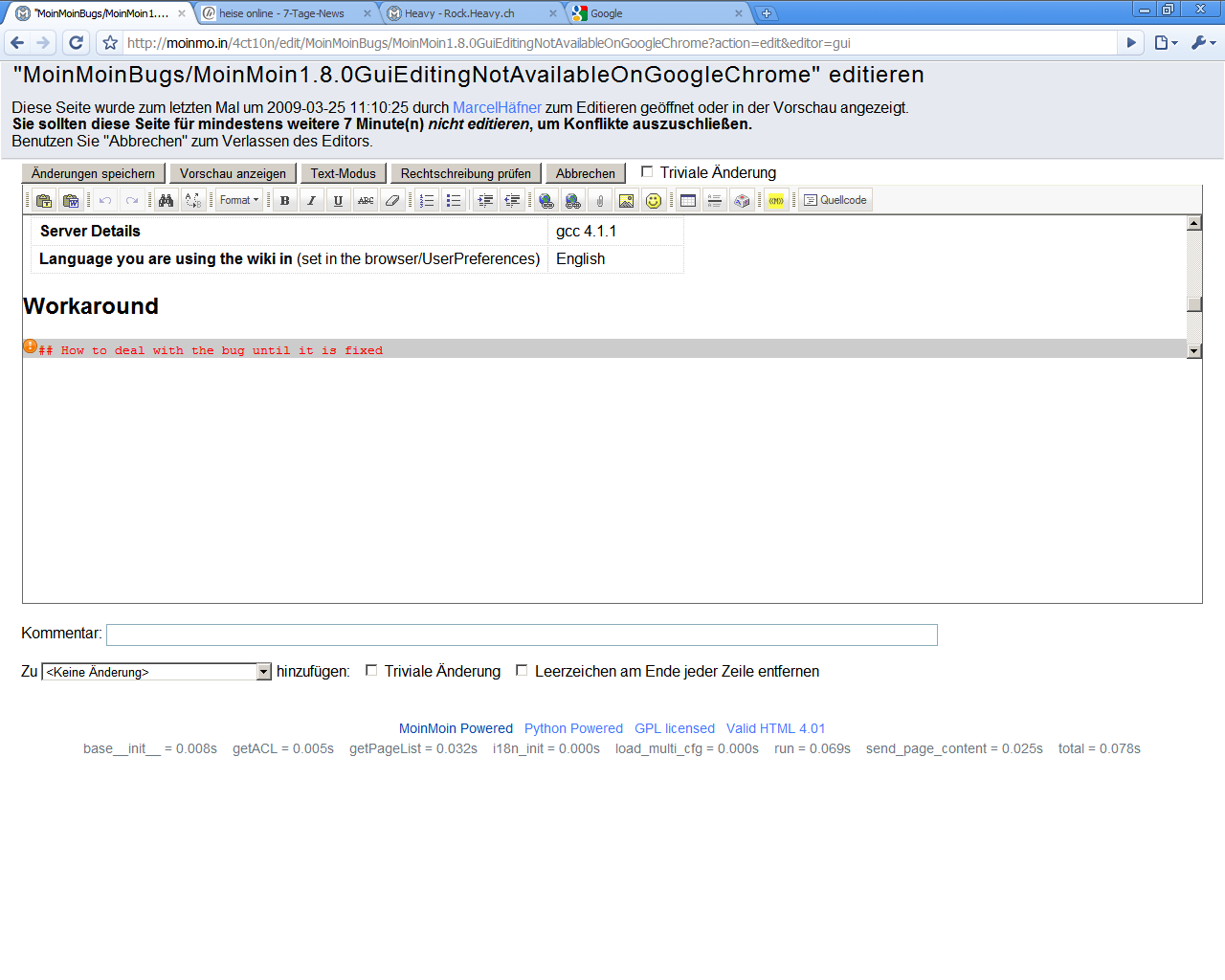Viewport: 1225px width, 980px height.
Task: Check Triviale Änderung beside the Abbrechen button
Action: click(x=647, y=172)
